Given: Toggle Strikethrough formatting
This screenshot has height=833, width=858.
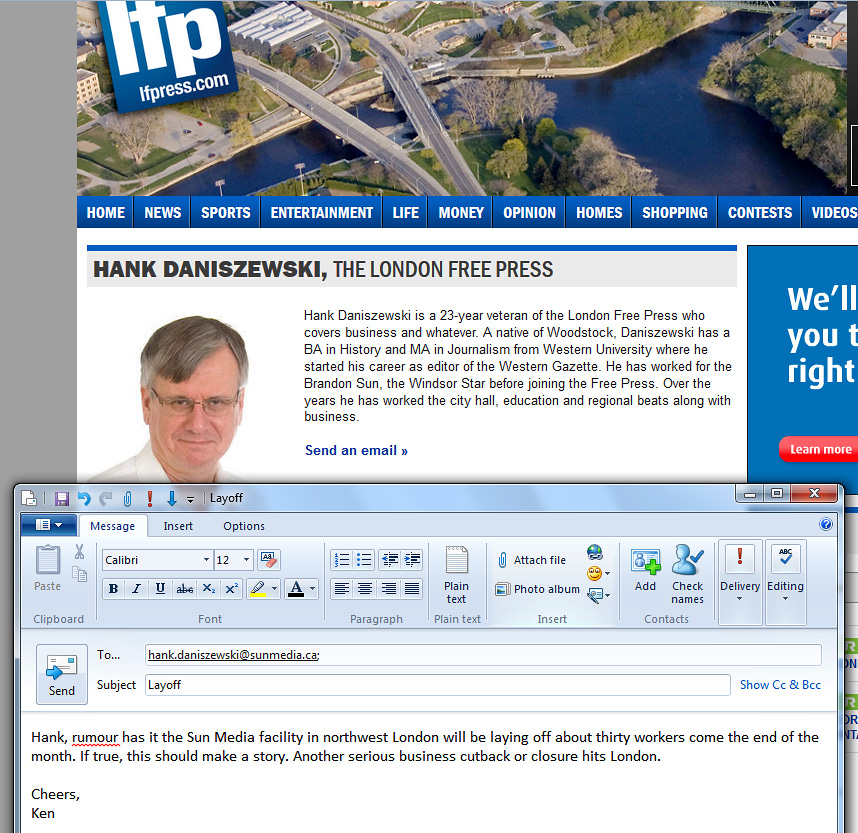Looking at the screenshot, I should (x=184, y=589).
